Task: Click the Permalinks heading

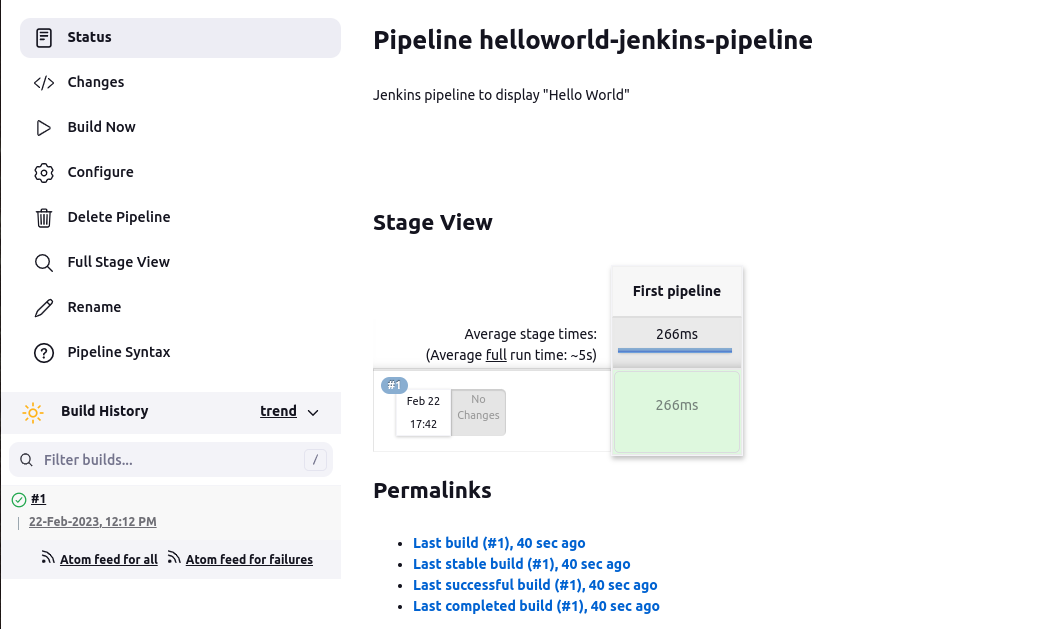Action: [432, 490]
